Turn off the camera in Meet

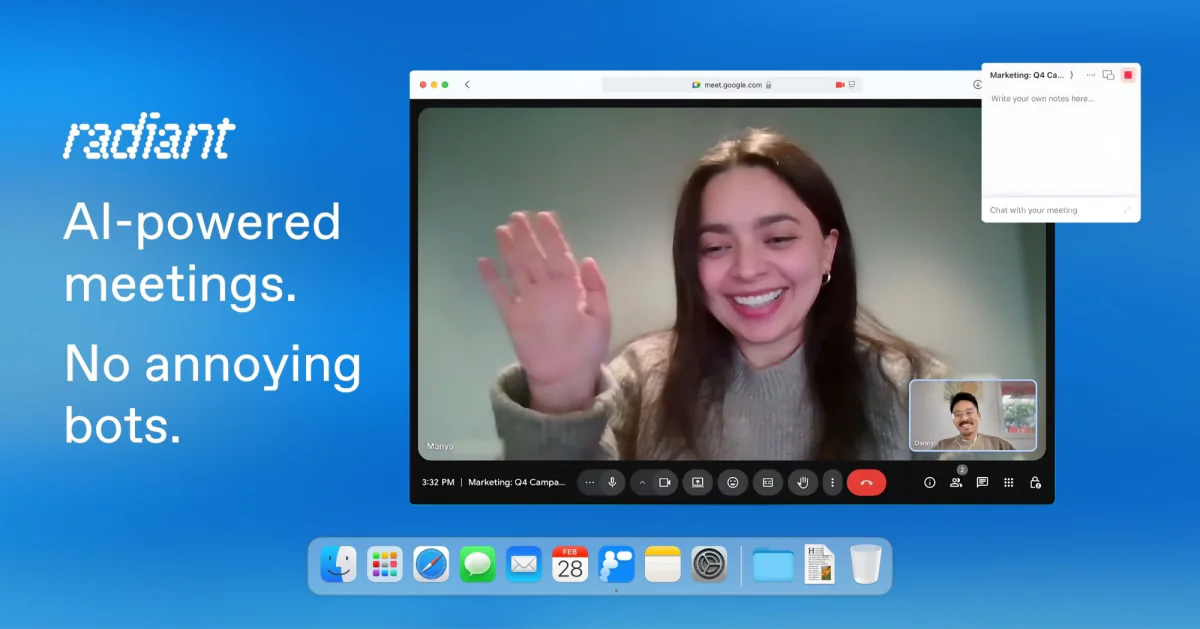(x=665, y=482)
